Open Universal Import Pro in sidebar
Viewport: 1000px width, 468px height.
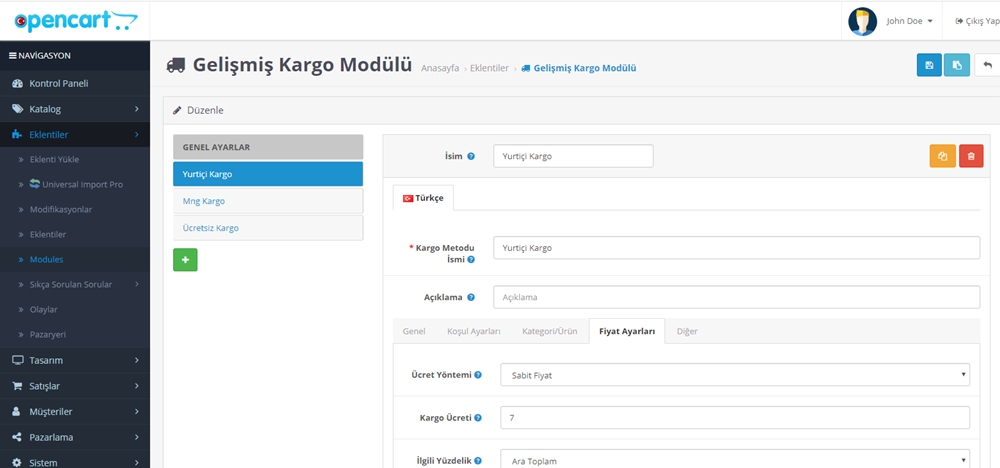(x=82, y=184)
